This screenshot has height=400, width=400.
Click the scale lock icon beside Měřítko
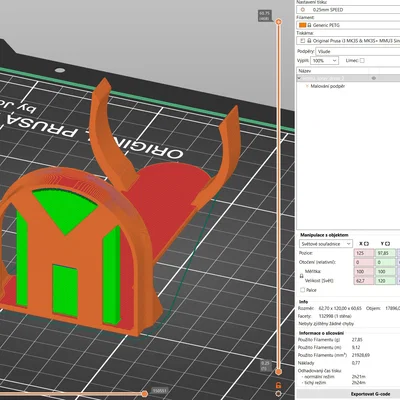pos(302,276)
